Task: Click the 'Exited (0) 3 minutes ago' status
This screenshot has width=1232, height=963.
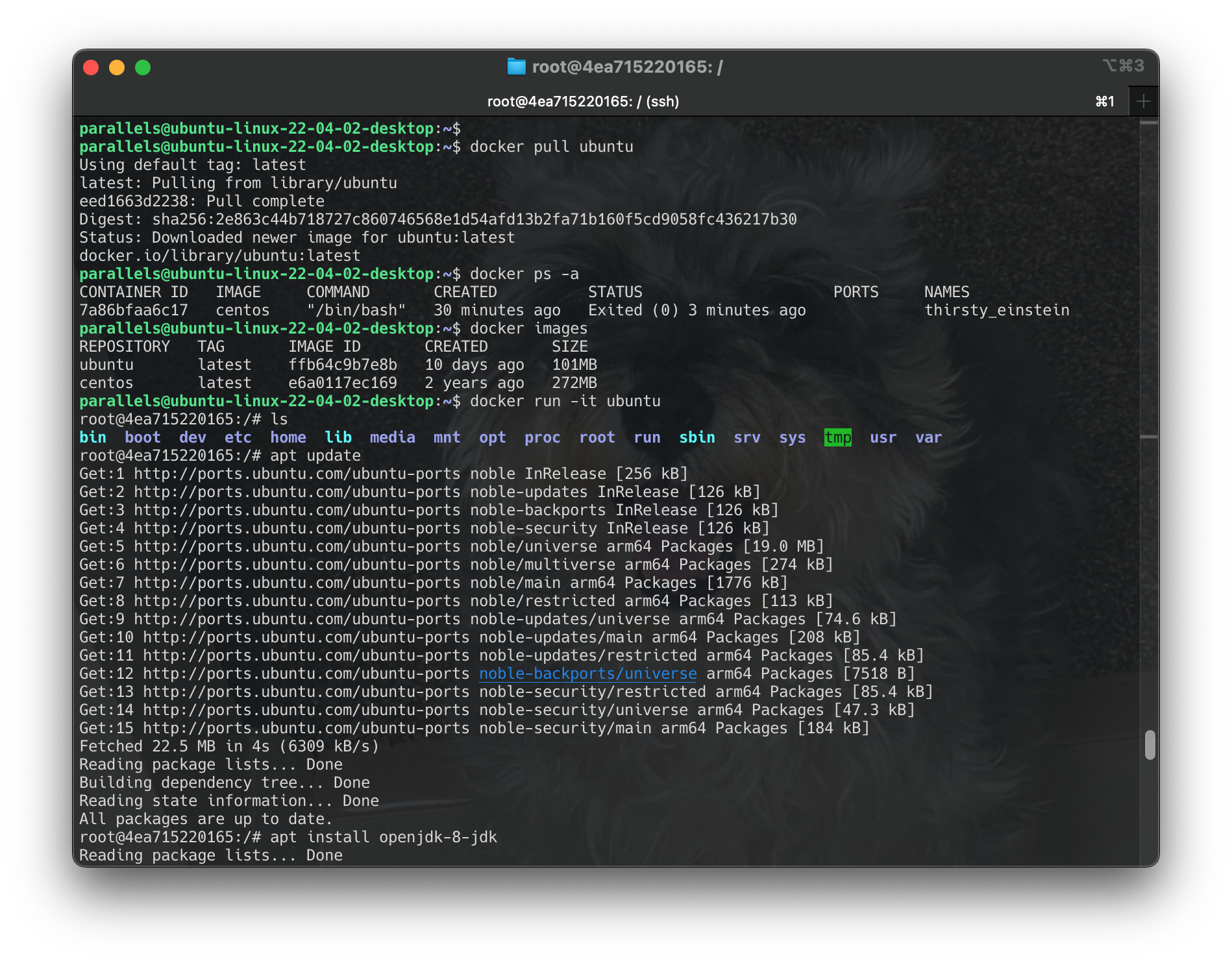Action: click(x=697, y=310)
